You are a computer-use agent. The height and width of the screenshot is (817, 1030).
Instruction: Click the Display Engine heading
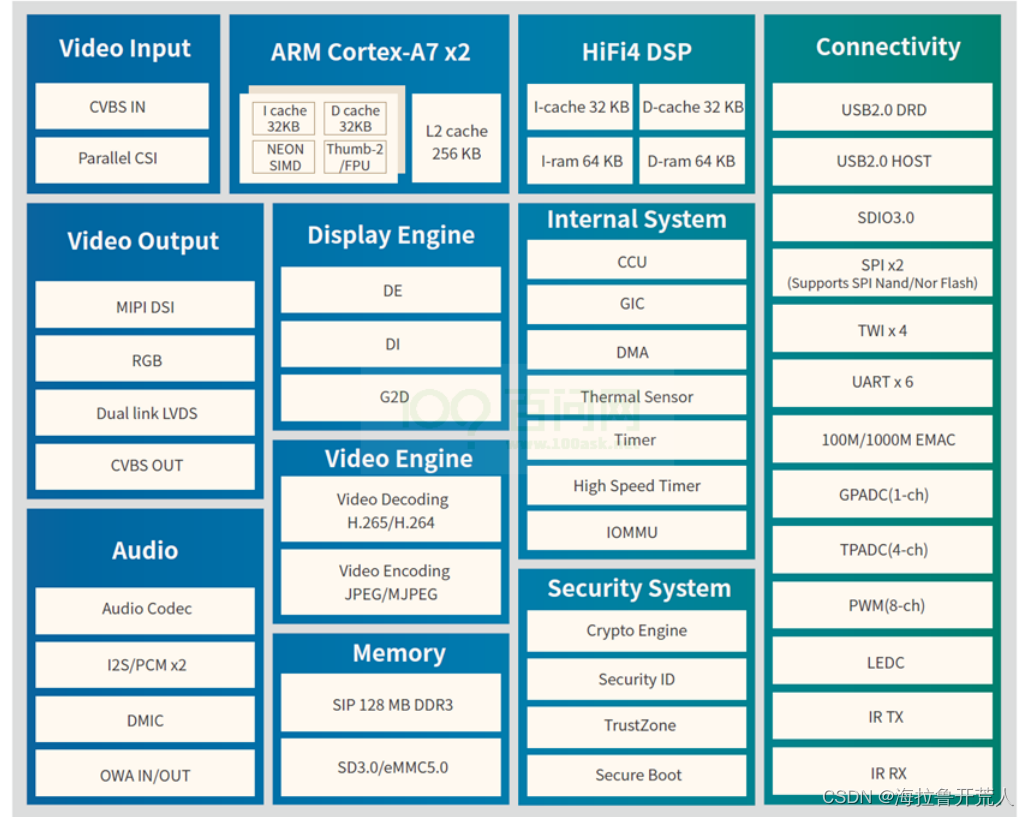[x=391, y=235]
